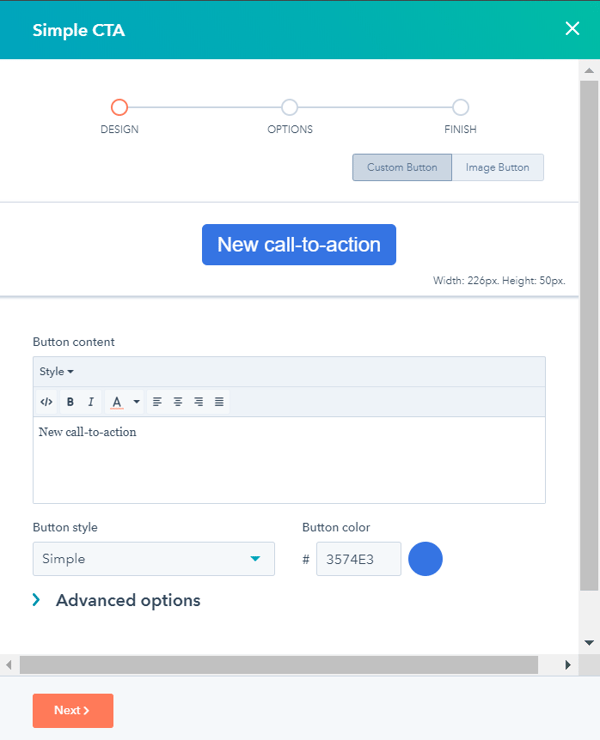600x740 pixels.
Task: Justify the button text
Action: click(x=219, y=402)
